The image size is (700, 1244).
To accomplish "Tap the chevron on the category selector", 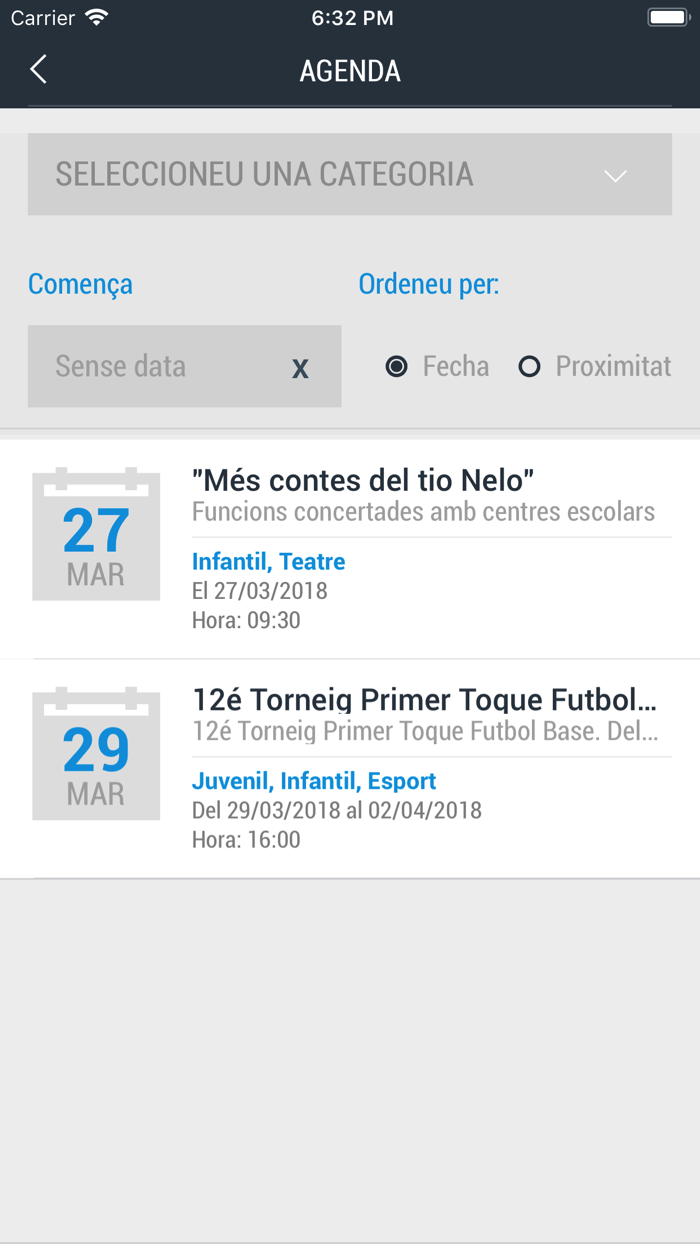I will [x=614, y=174].
